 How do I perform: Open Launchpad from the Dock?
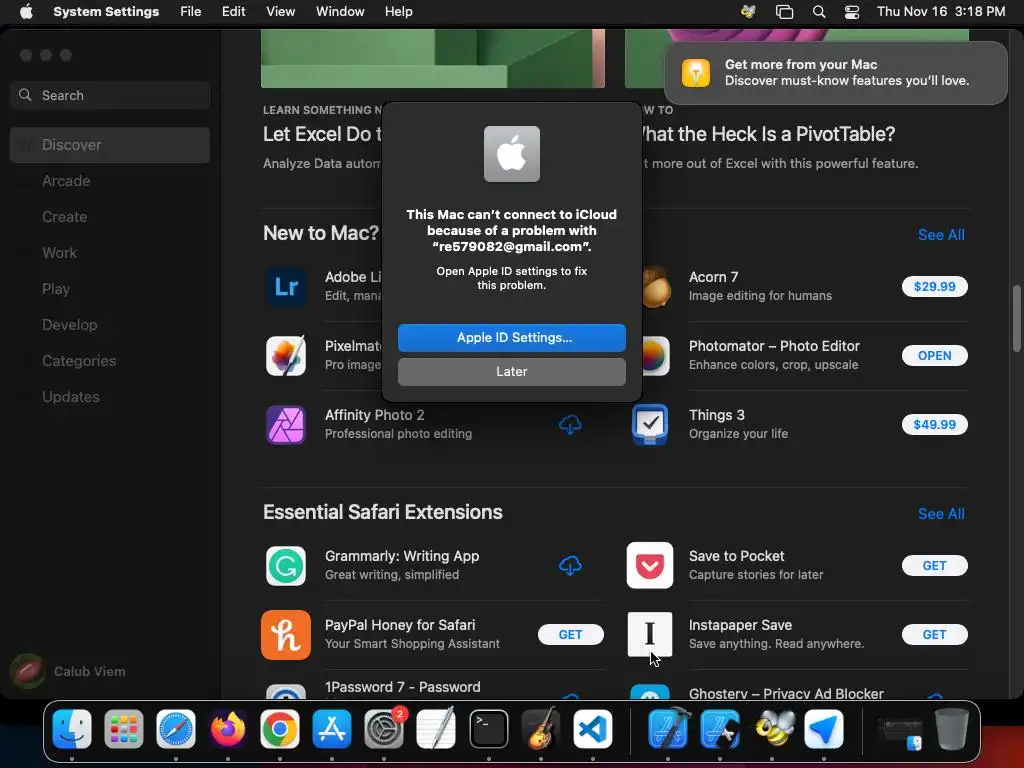coord(123,729)
